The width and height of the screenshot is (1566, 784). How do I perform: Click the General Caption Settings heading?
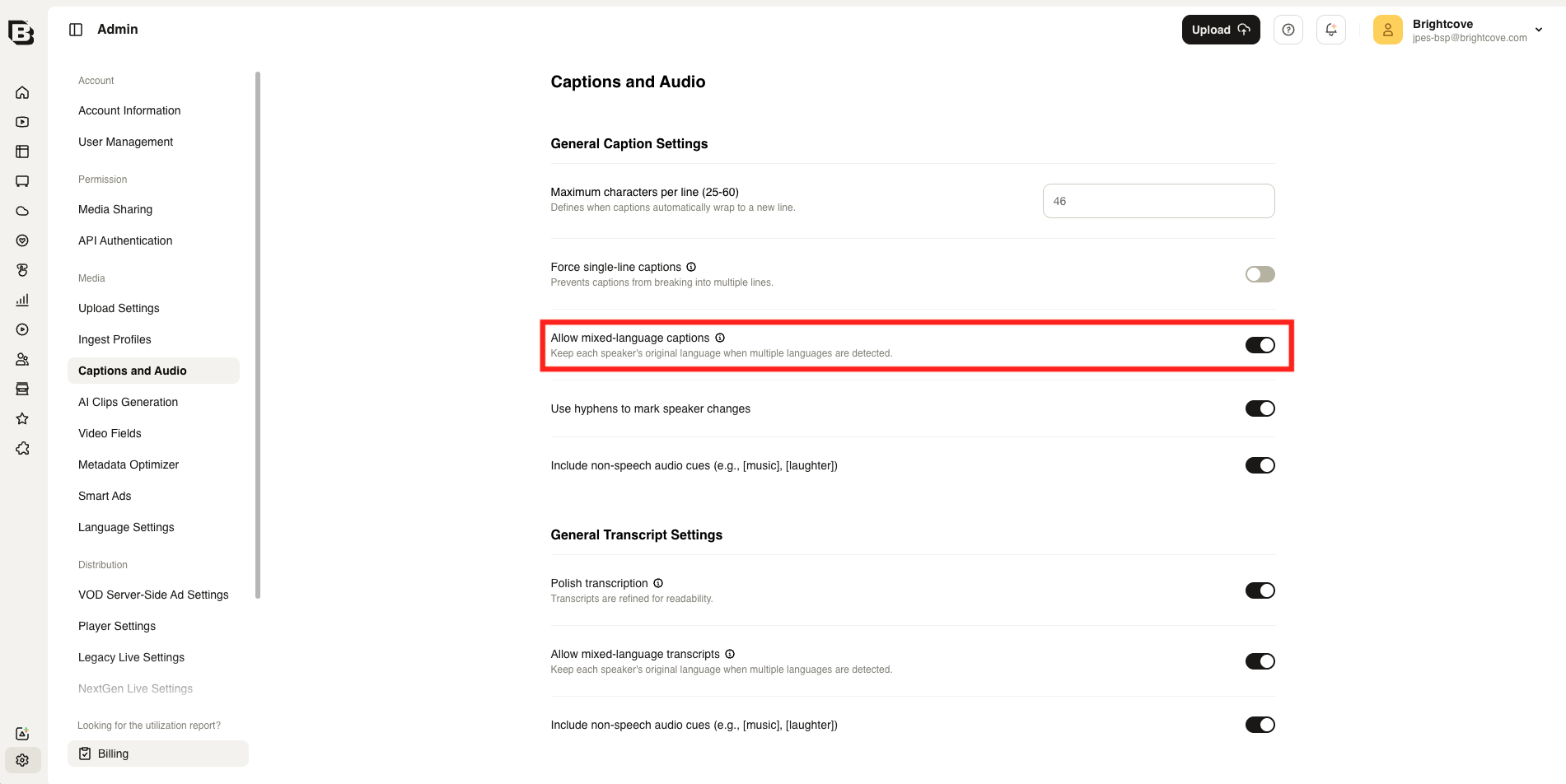tap(629, 143)
